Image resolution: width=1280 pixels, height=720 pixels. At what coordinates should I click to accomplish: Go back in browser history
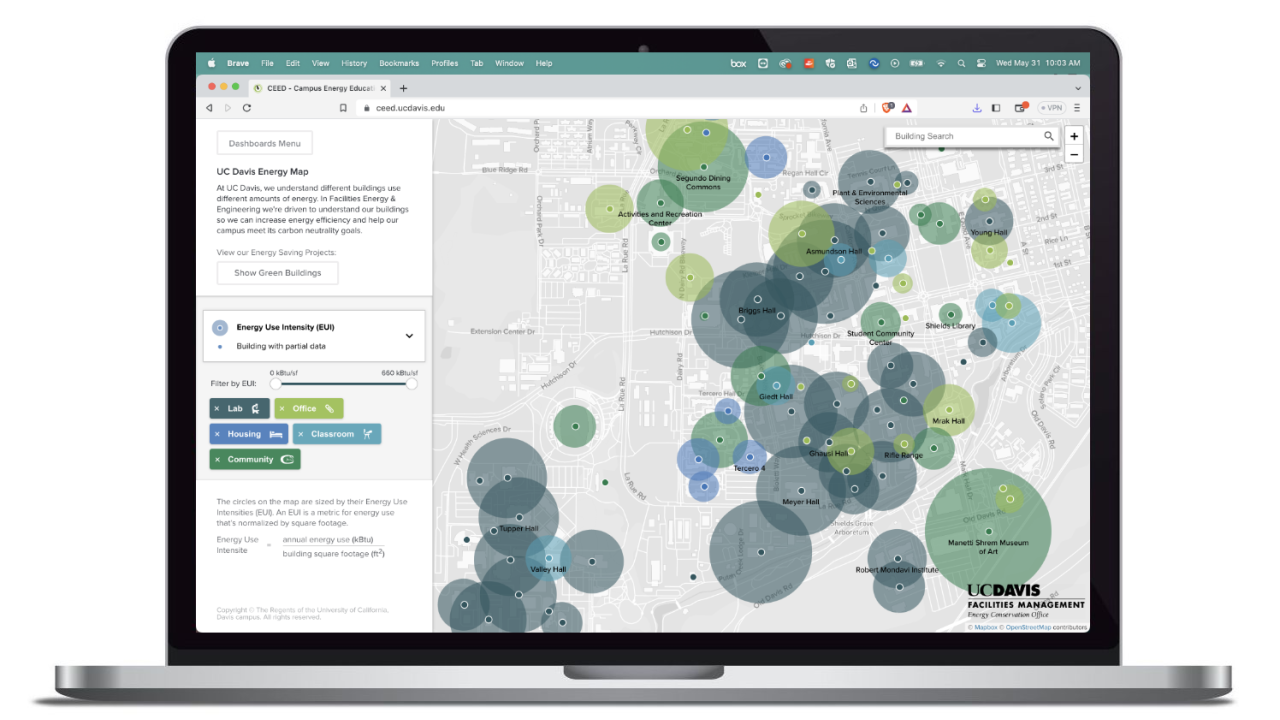click(209, 108)
